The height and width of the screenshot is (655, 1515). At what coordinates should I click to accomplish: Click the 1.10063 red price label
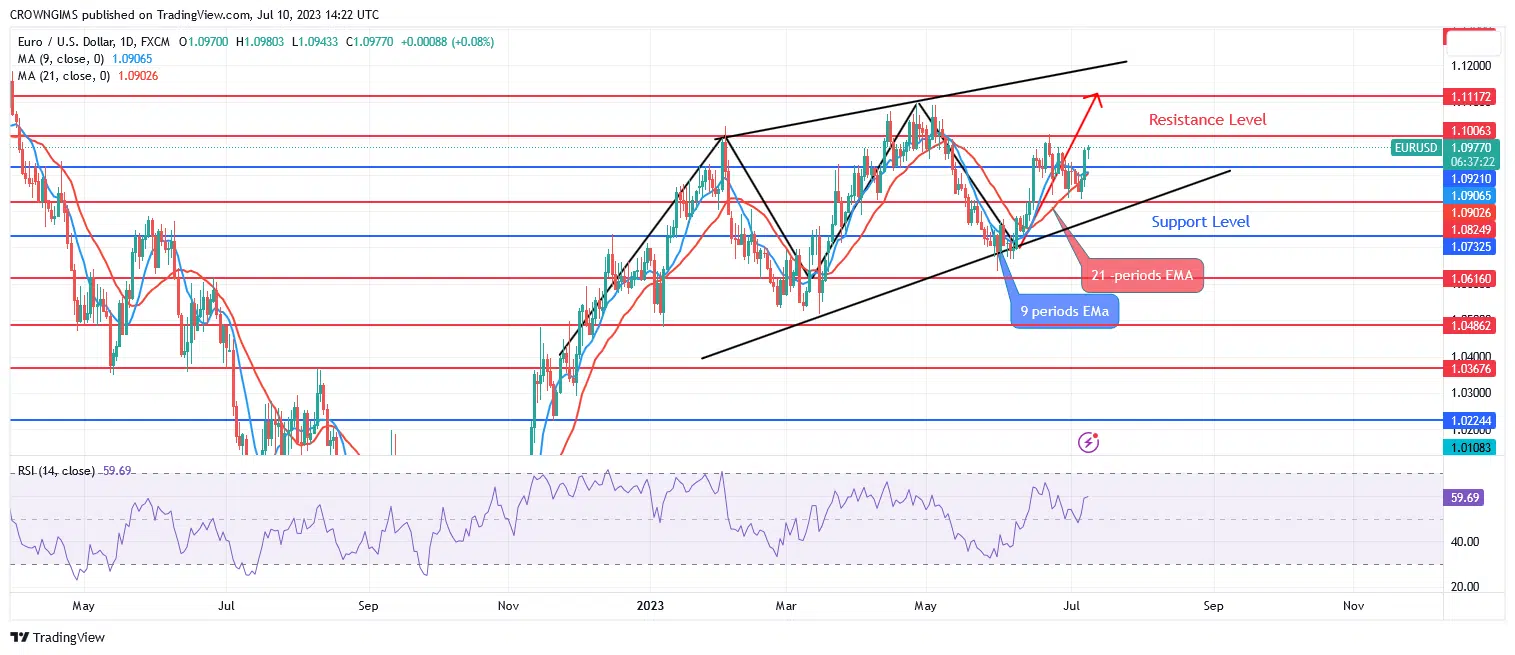pyautogui.click(x=1471, y=131)
